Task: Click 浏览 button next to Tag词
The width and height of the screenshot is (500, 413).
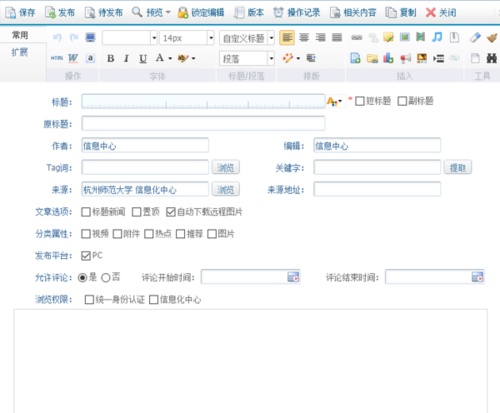Action: point(226,168)
